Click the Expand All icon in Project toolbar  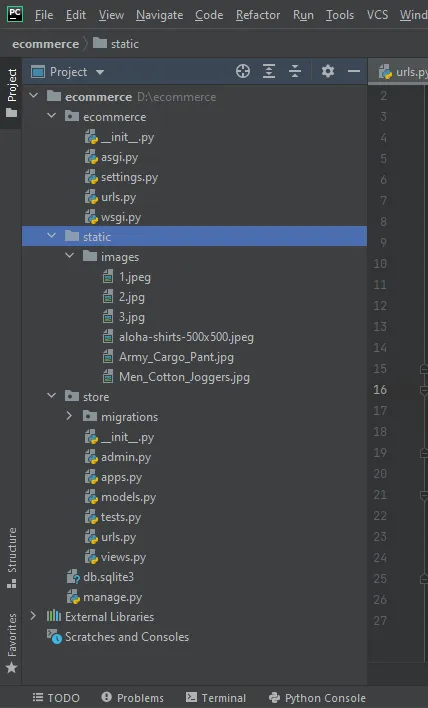pyautogui.click(x=269, y=71)
